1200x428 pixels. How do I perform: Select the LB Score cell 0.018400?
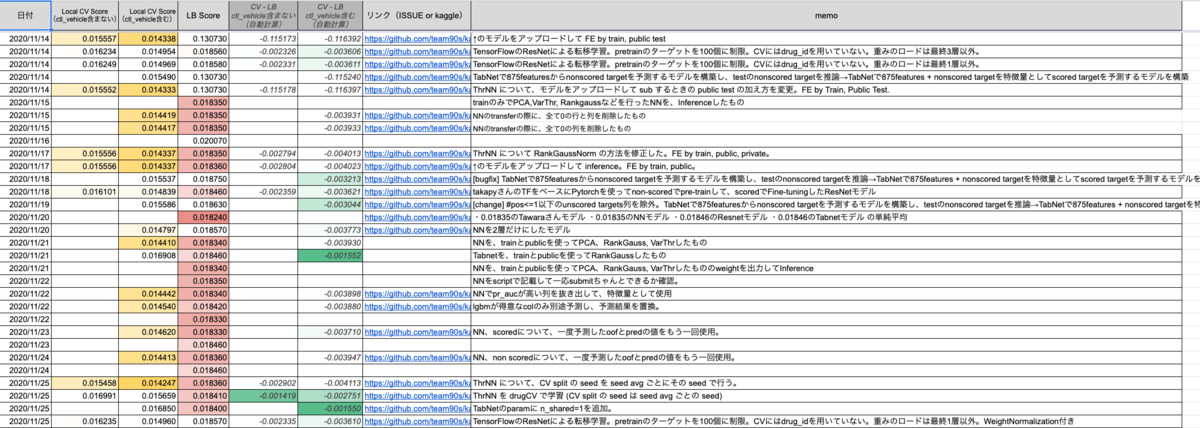[x=203, y=409]
